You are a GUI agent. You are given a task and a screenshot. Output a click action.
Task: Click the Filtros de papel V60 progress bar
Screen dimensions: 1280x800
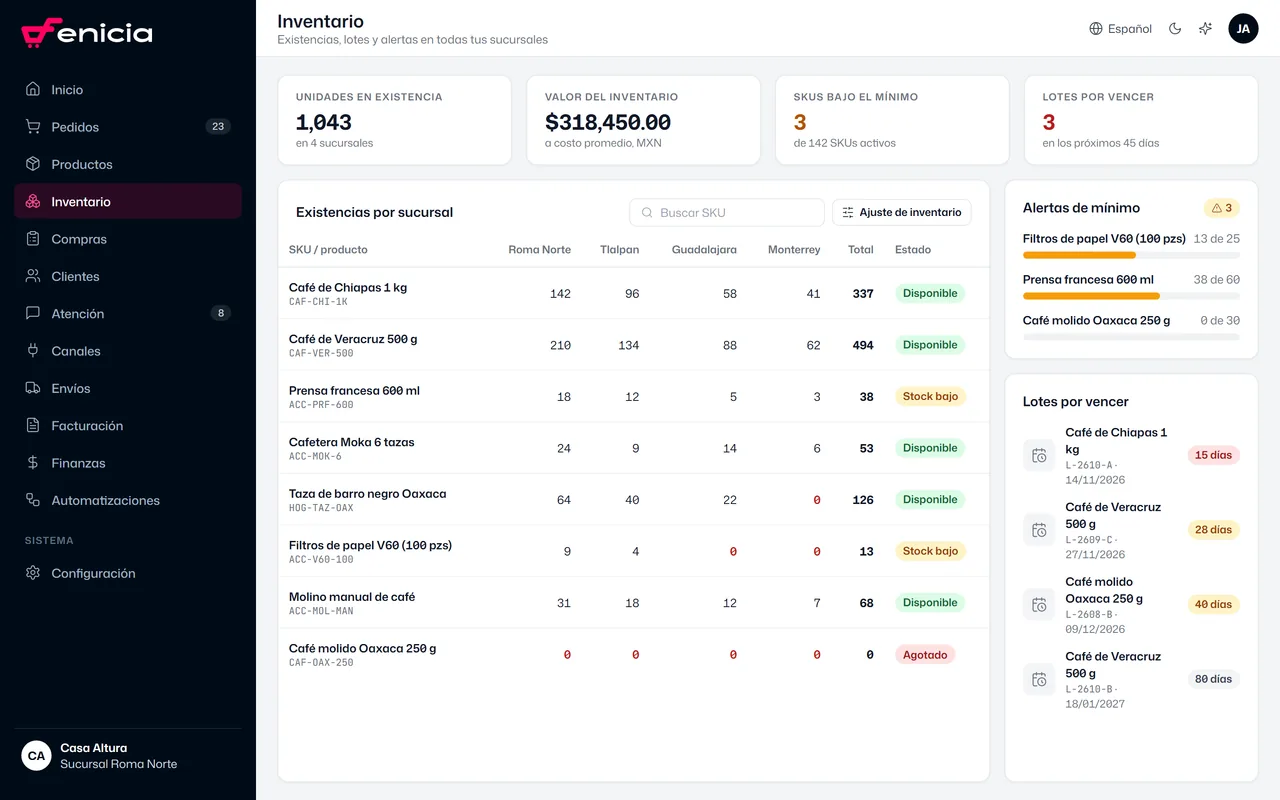1131,255
